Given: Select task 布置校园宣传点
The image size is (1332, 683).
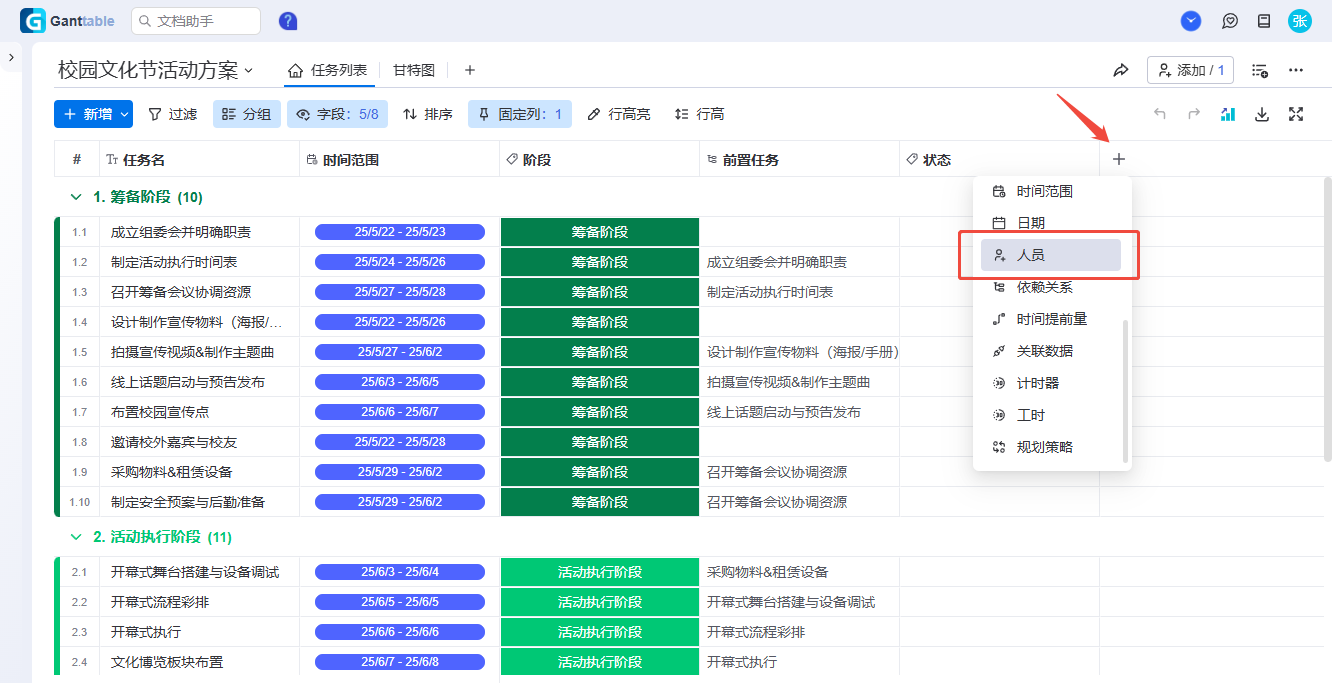Looking at the screenshot, I should tap(160, 412).
